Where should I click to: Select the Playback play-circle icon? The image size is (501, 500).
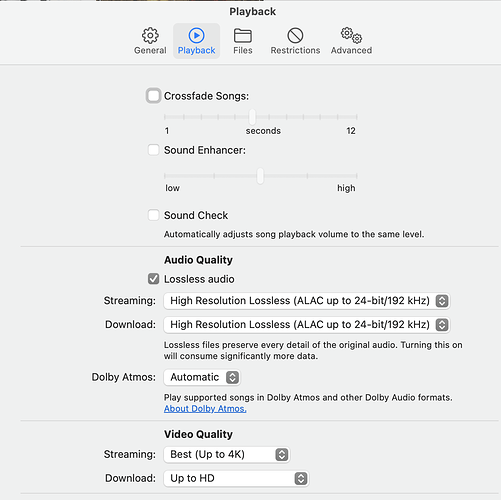click(196, 35)
